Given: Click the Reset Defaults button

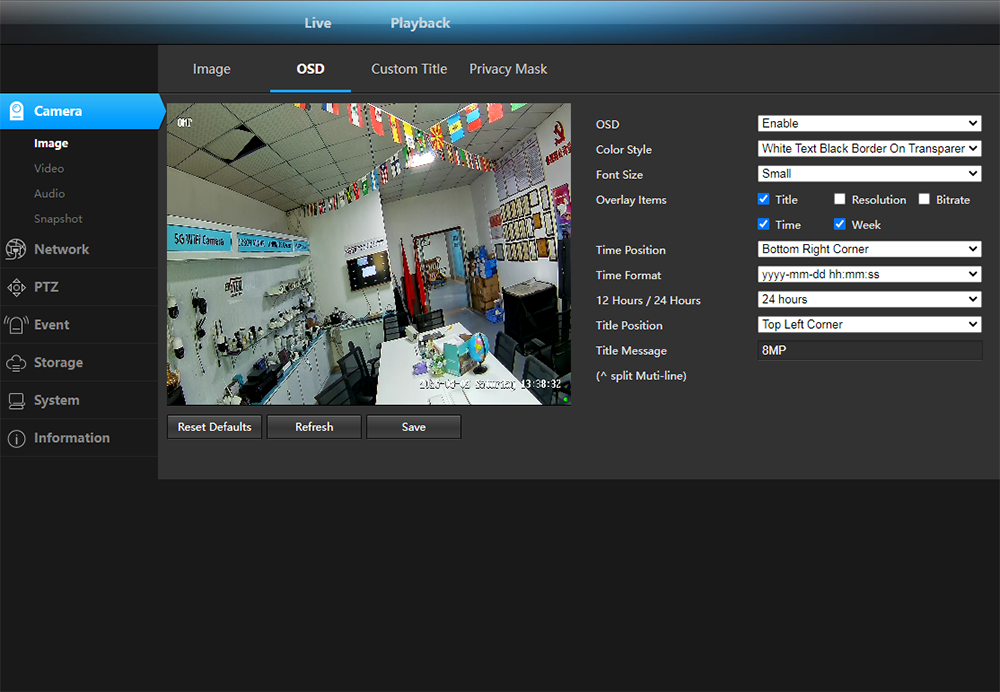Looking at the screenshot, I should click(214, 427).
